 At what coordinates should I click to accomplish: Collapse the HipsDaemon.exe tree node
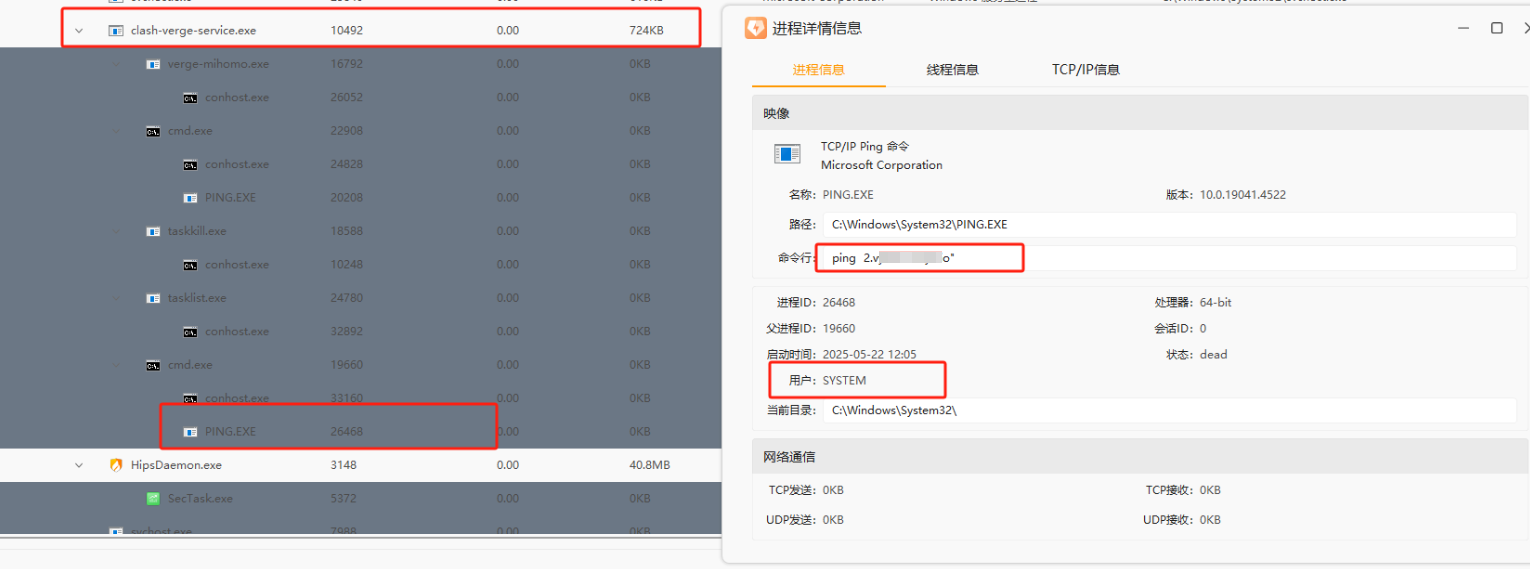click(79, 465)
